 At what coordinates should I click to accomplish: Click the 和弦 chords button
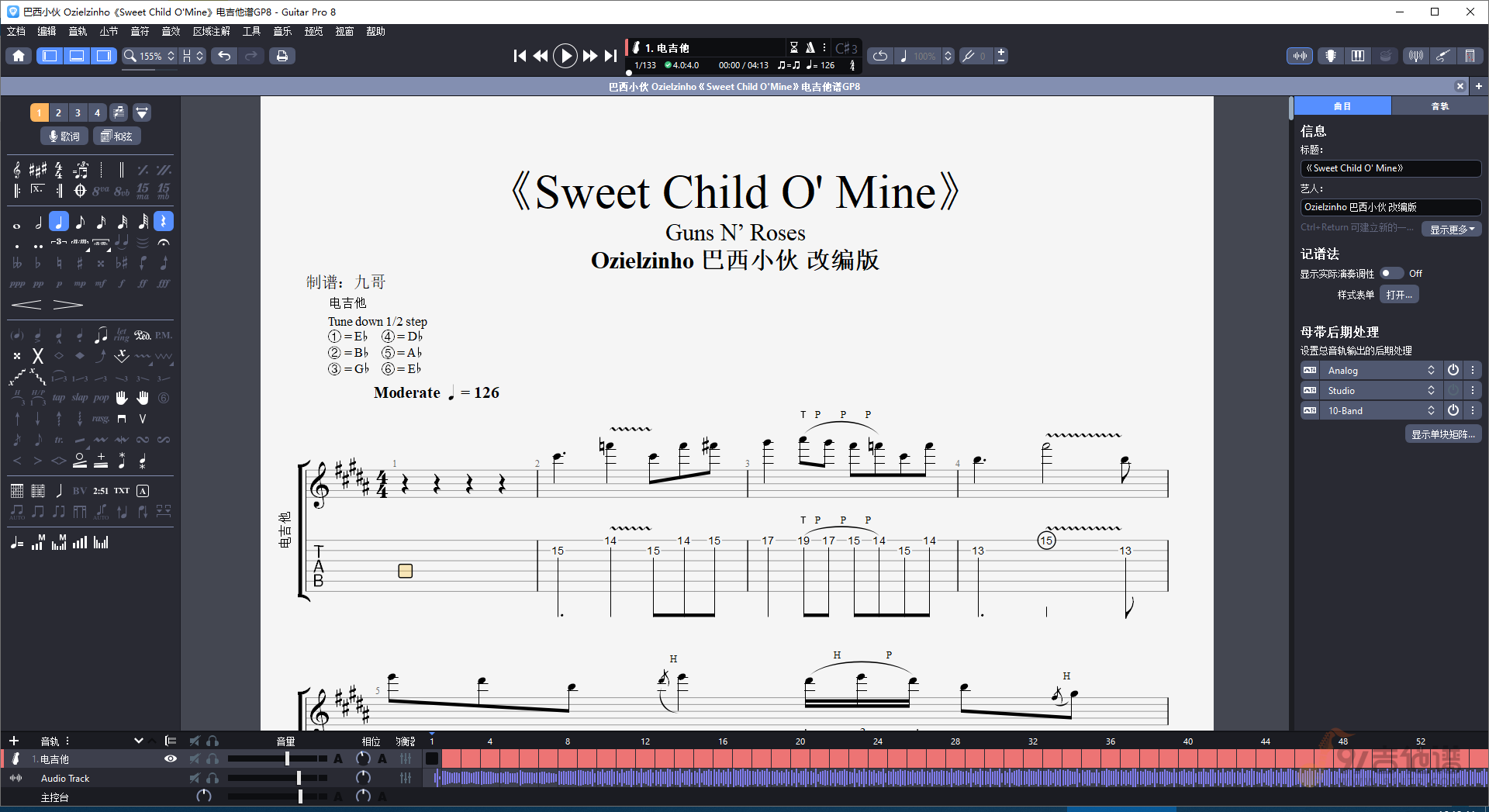(x=117, y=136)
